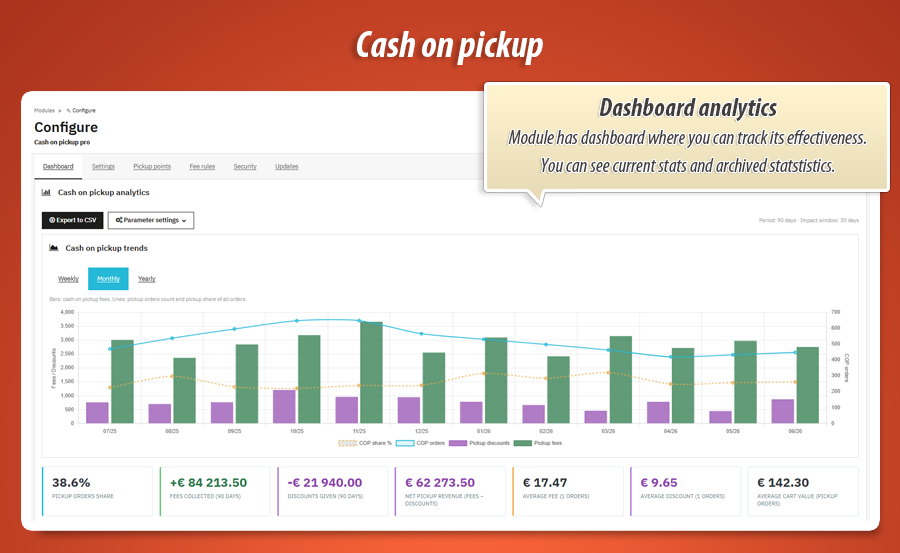Screen dimensions: 900x553
Task: Click the Modules breadcrumb link
Action: tap(44, 110)
